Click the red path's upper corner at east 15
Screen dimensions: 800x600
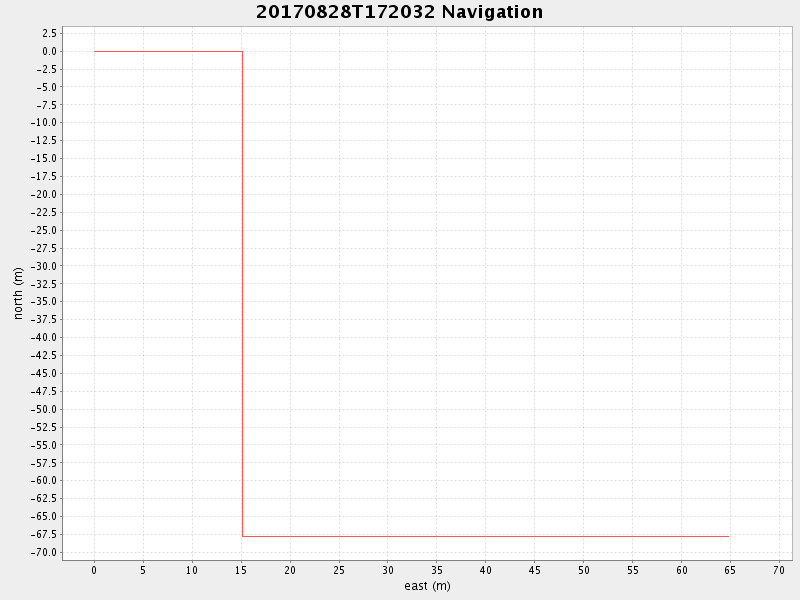coord(242,51)
